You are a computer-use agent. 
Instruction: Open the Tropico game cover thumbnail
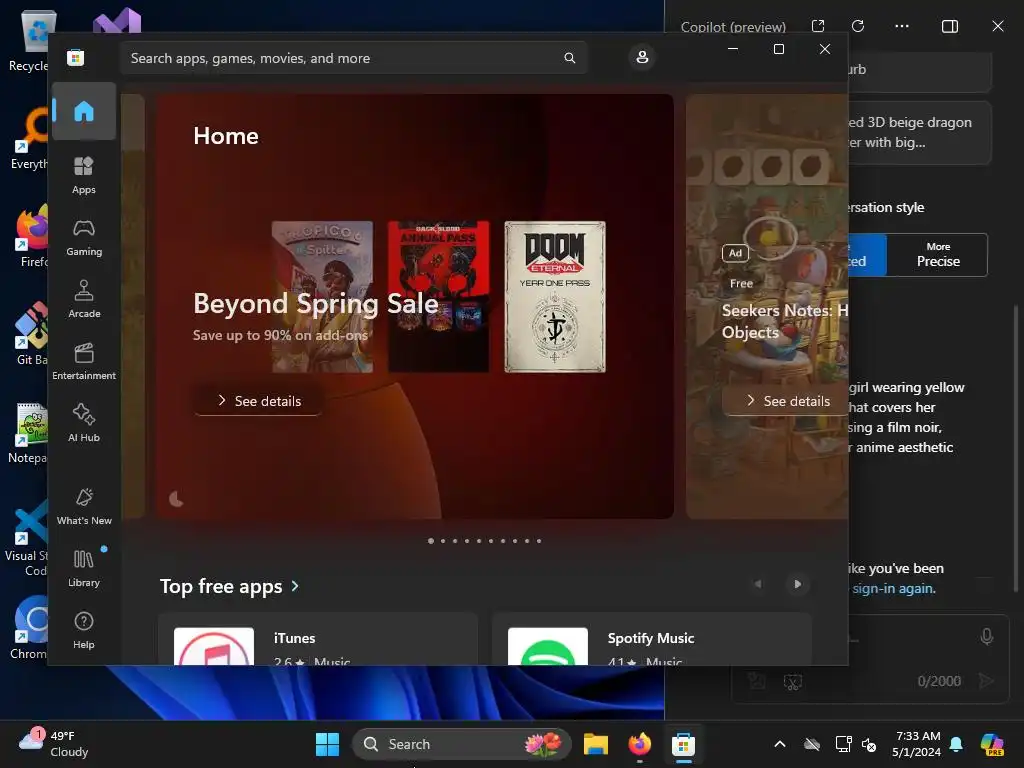[322, 296]
